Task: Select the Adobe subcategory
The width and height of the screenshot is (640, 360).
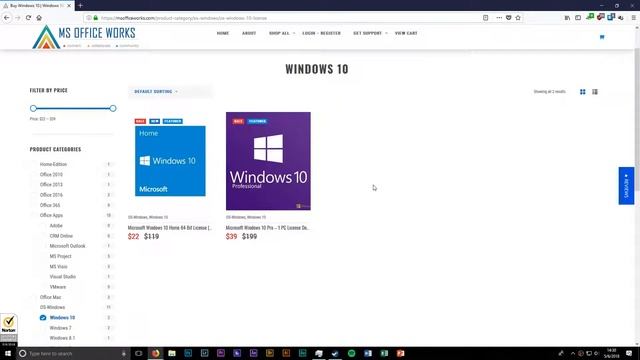Action: (56, 225)
